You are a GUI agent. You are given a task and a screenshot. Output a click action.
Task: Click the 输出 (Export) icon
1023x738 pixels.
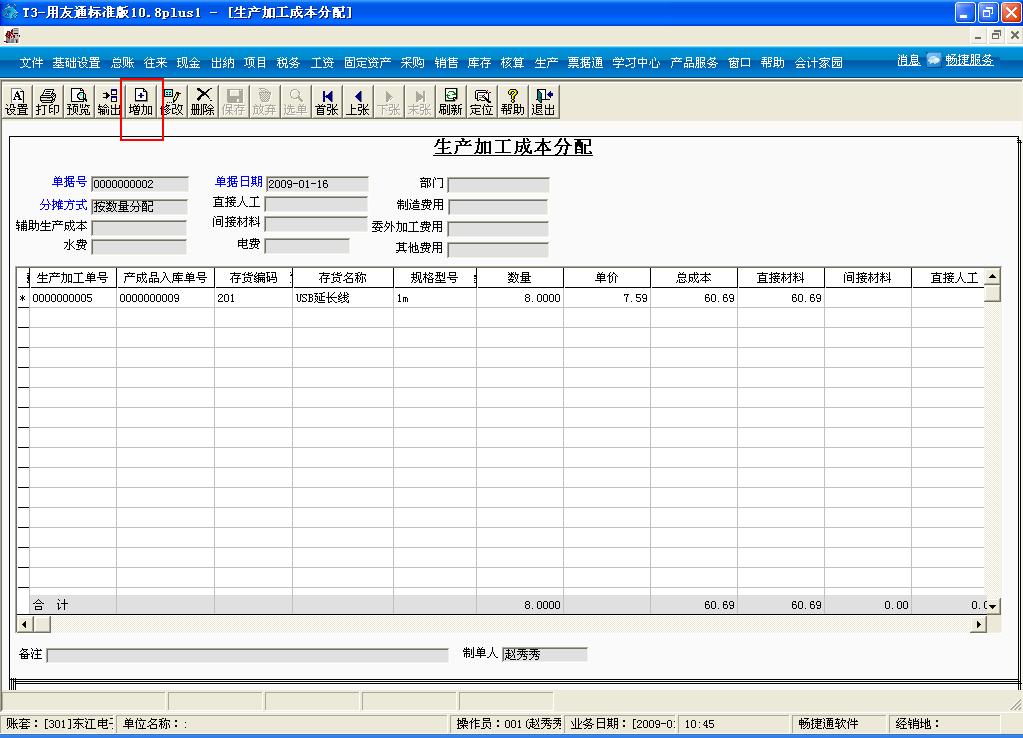pos(109,101)
